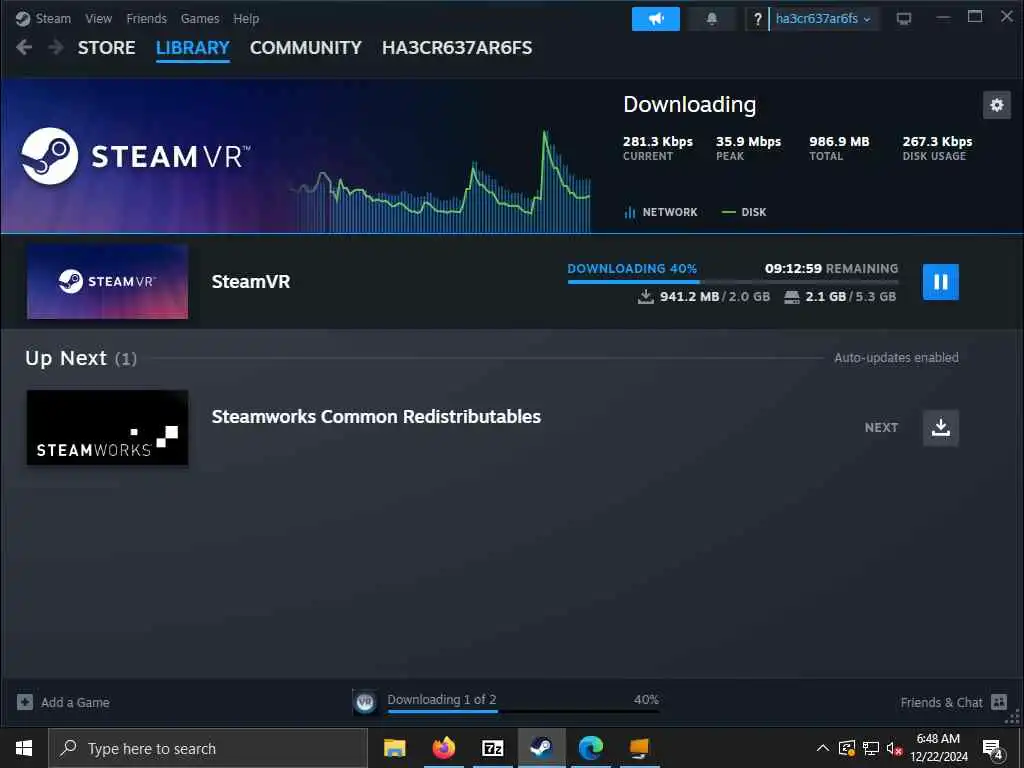
Task: Click the SteamVR banner logo
Action: click(135, 156)
